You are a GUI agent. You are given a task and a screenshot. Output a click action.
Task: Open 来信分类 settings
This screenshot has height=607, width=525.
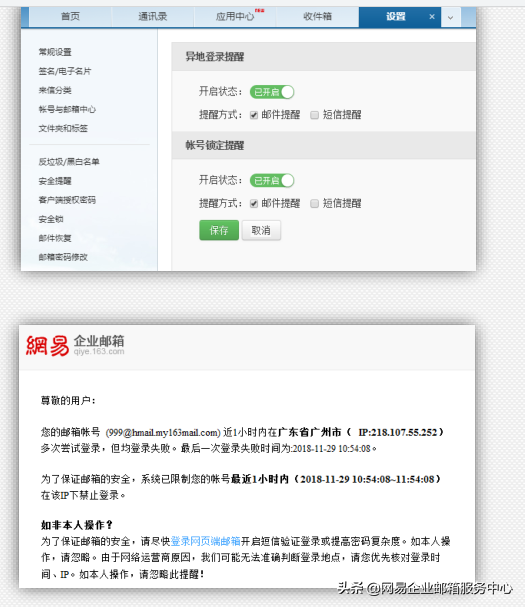pyautogui.click(x=55, y=90)
